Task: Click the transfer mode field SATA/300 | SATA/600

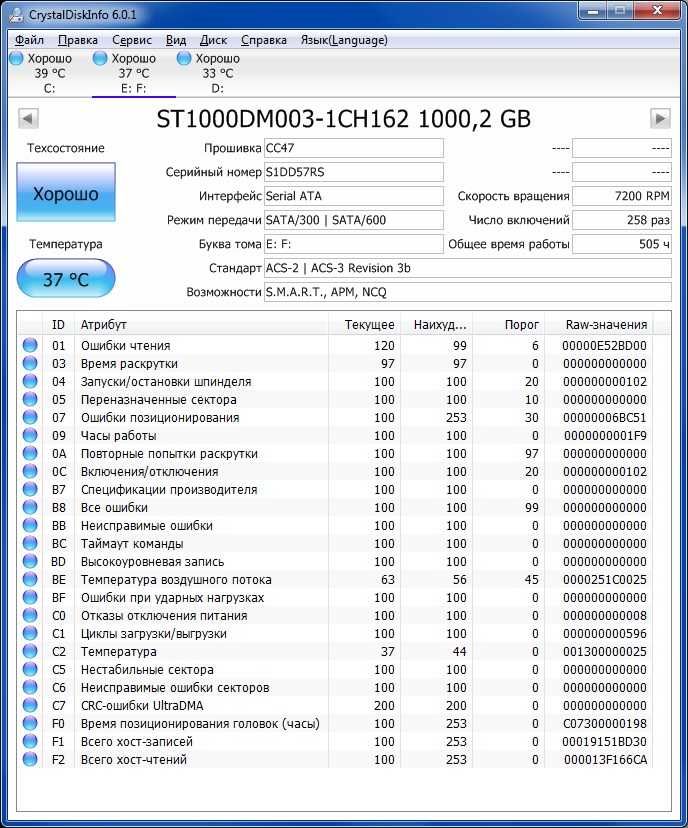Action: [353, 220]
